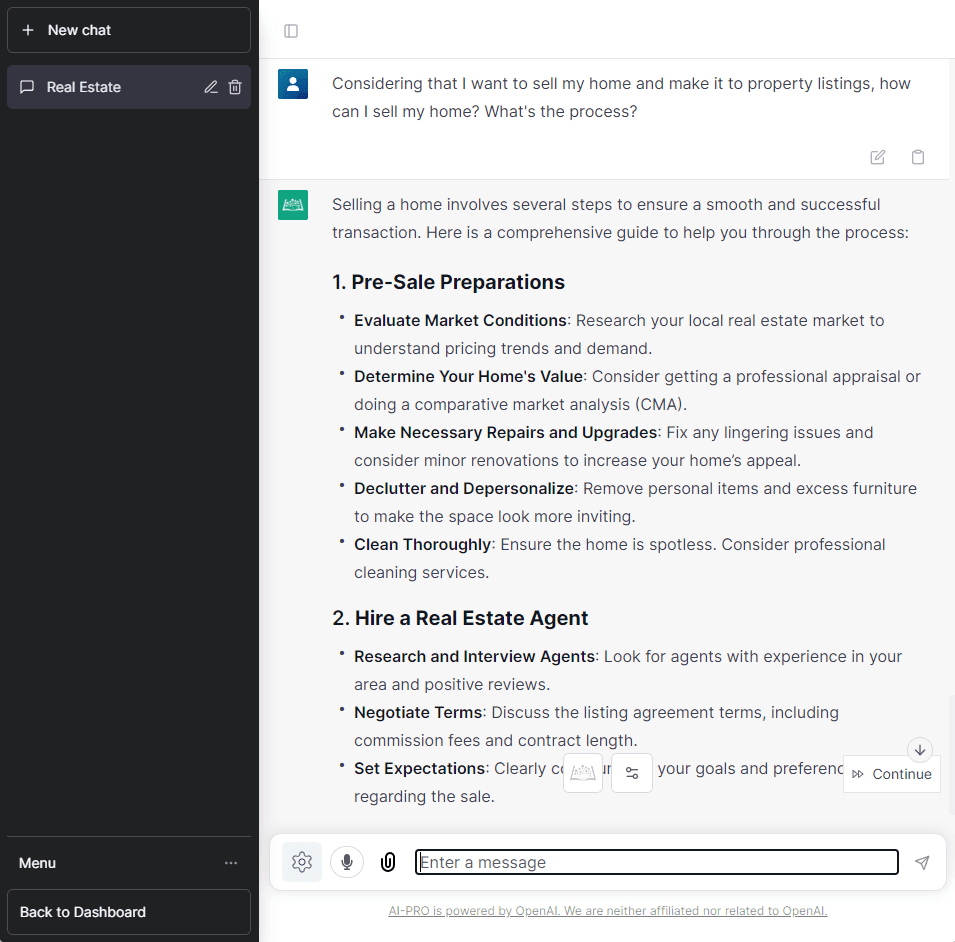Viewport: 955px width, 942px height.
Task: Open the AI-PRO footer disclaimer link
Action: pos(608,911)
